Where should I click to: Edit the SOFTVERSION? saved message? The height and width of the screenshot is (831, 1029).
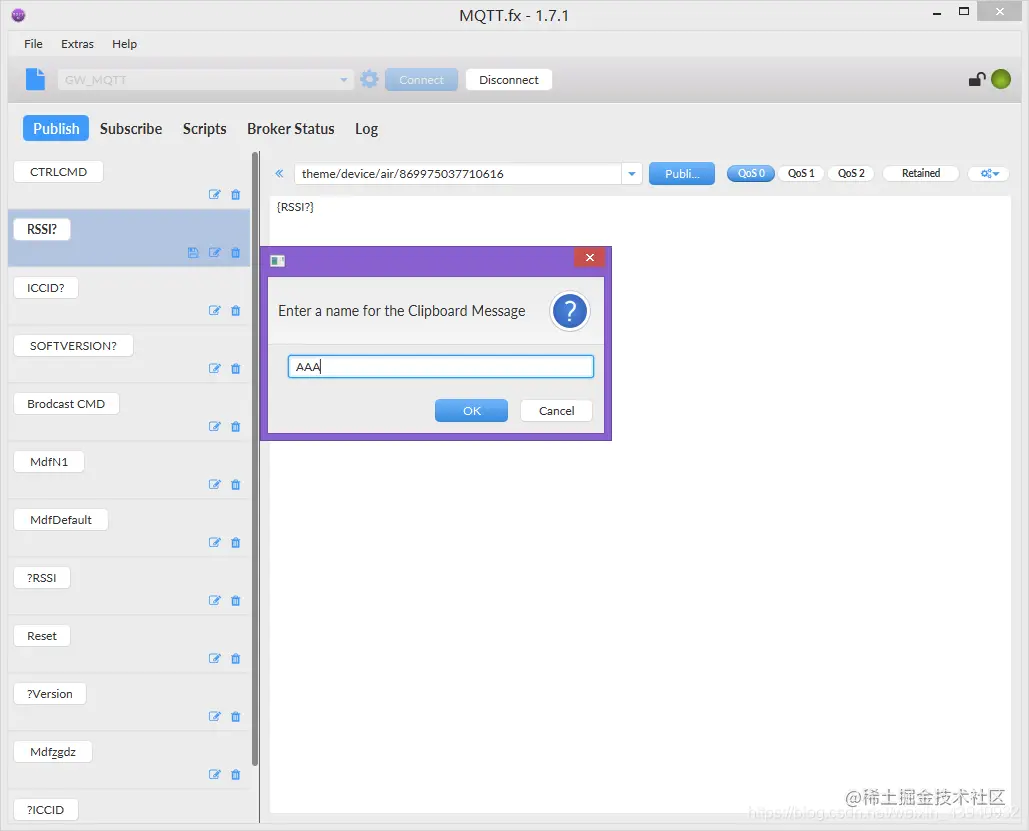[x=215, y=368]
